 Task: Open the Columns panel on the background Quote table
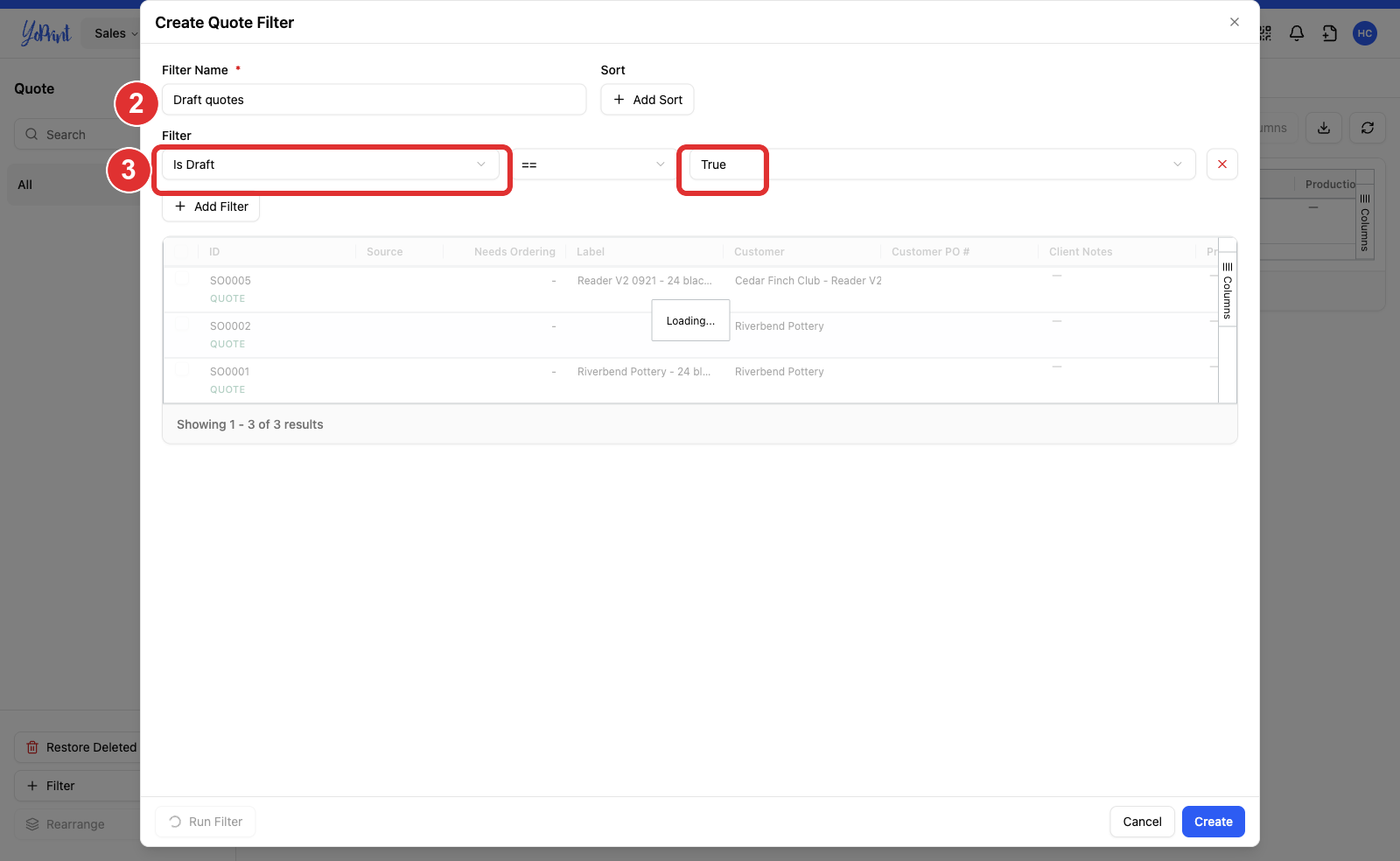tap(1365, 223)
